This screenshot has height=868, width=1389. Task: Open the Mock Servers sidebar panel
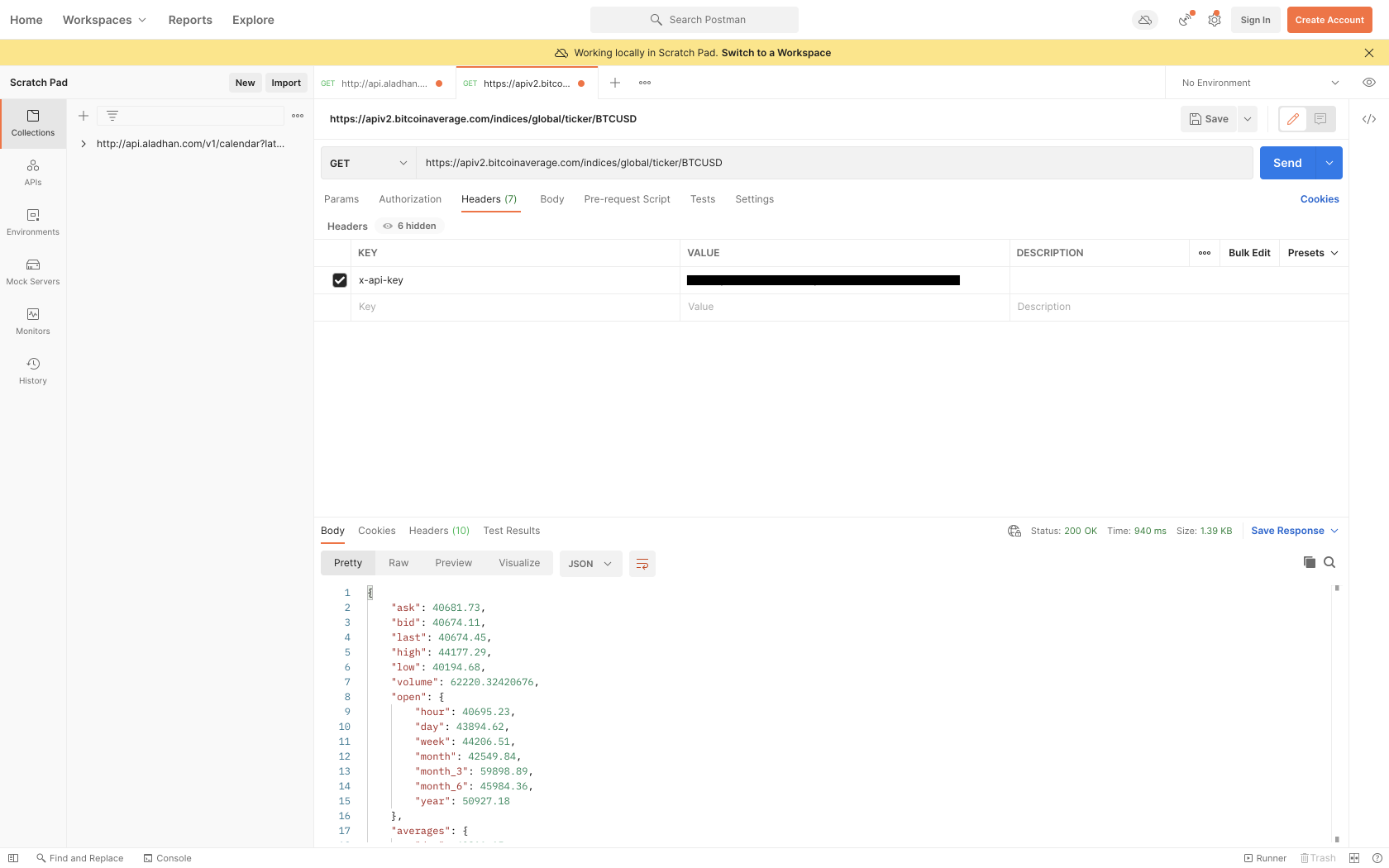click(x=33, y=272)
